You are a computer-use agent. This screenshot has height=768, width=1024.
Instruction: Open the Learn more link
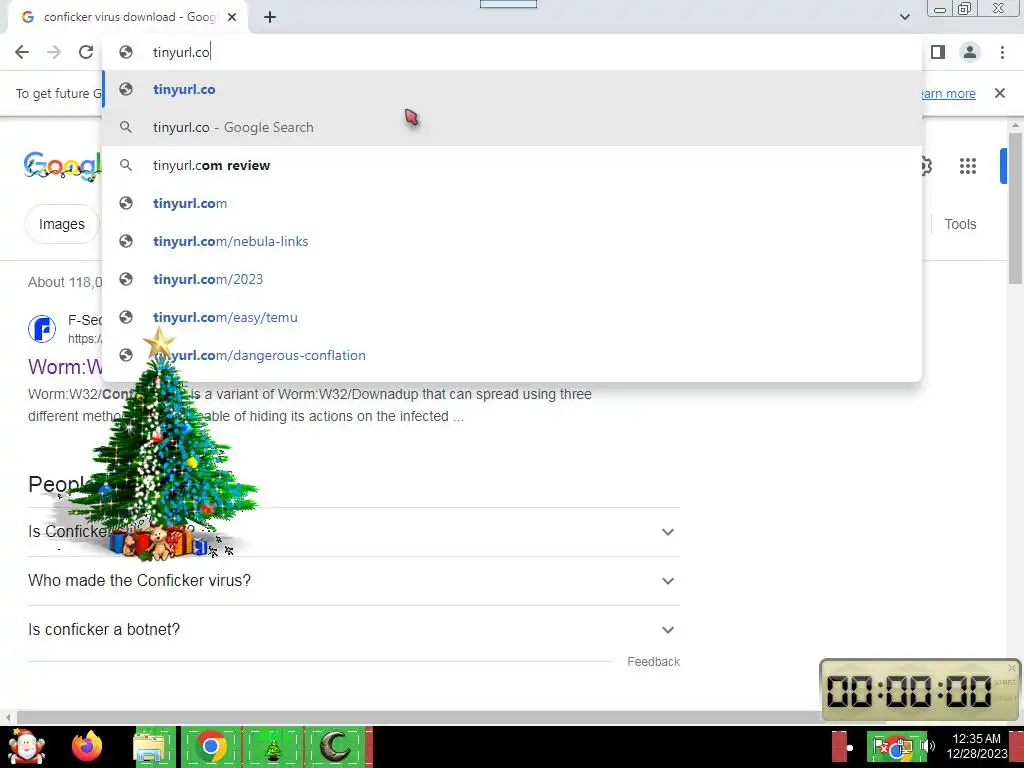click(946, 93)
